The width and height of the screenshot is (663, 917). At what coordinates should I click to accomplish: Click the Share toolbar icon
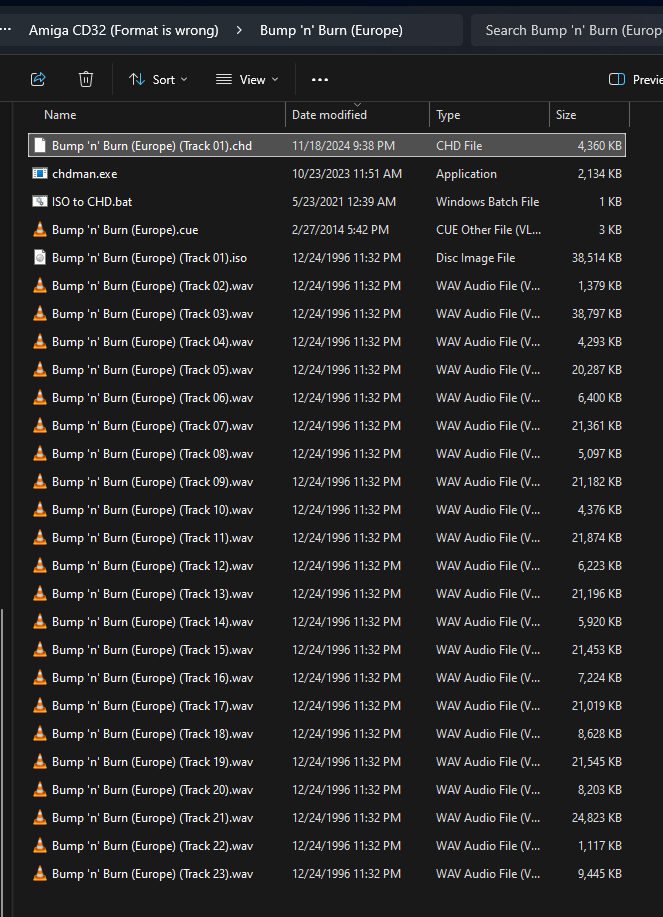[x=38, y=79]
